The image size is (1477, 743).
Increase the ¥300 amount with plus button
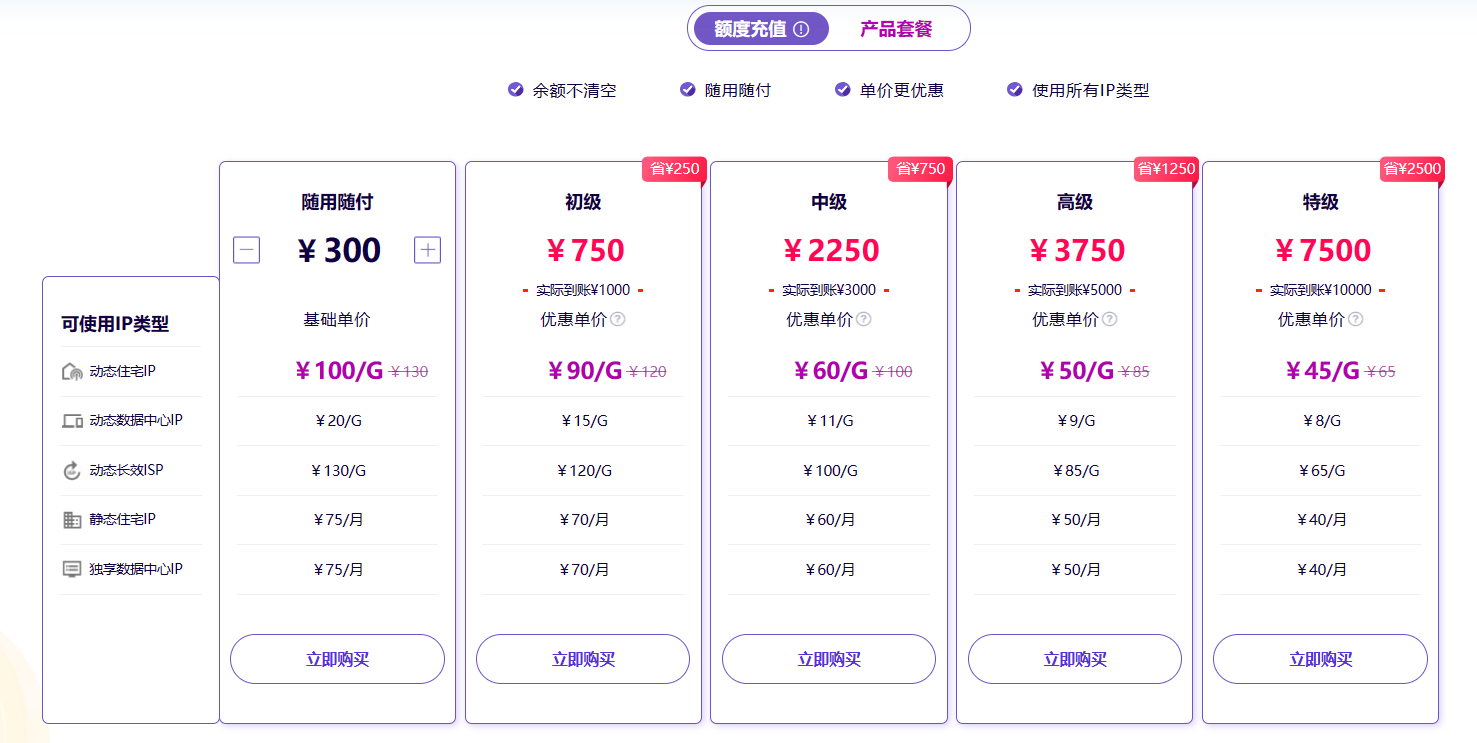coord(428,250)
